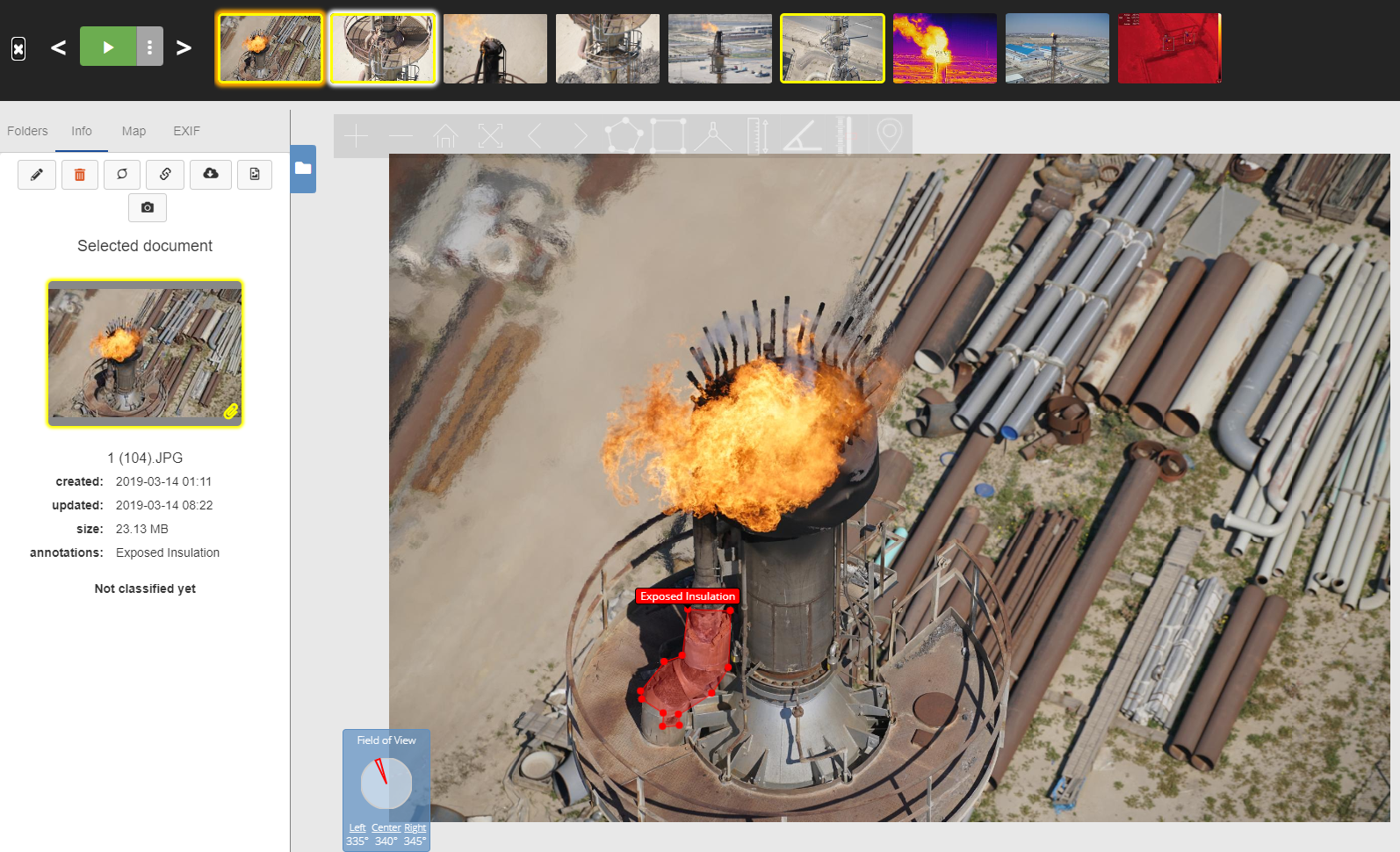Activate the location pin marker tool
Image resolution: width=1400 pixels, height=852 pixels.
coord(889,136)
